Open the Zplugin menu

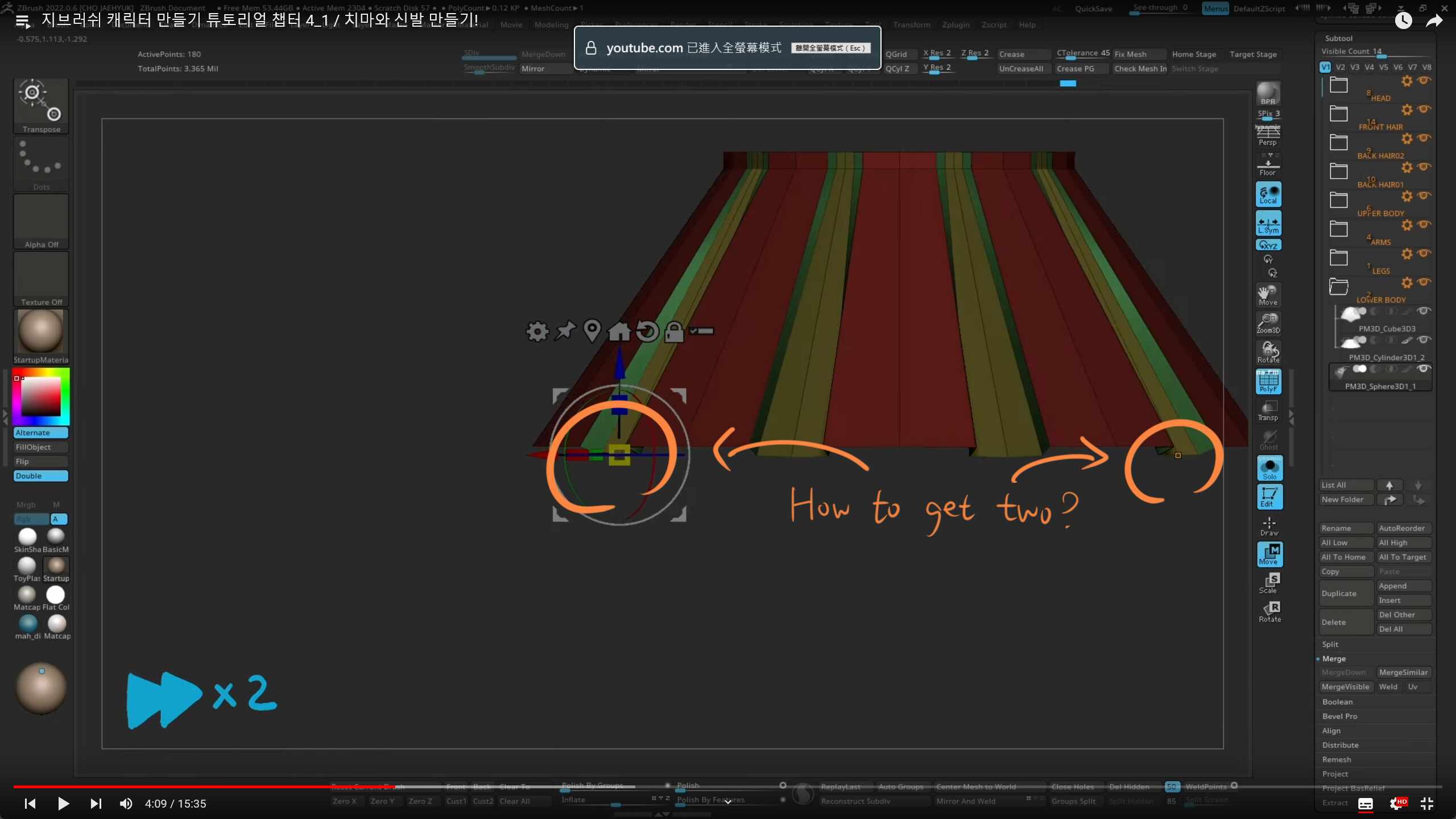955,24
